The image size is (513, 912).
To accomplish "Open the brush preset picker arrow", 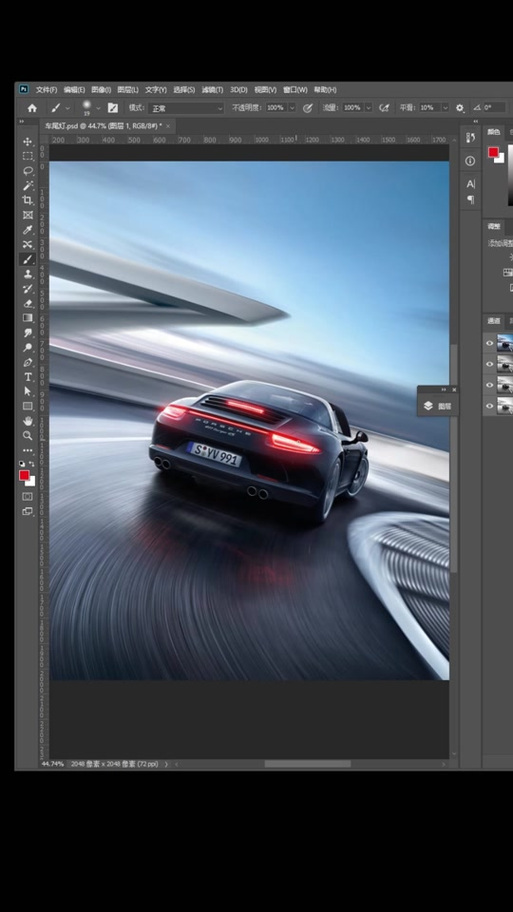I will 98,108.
